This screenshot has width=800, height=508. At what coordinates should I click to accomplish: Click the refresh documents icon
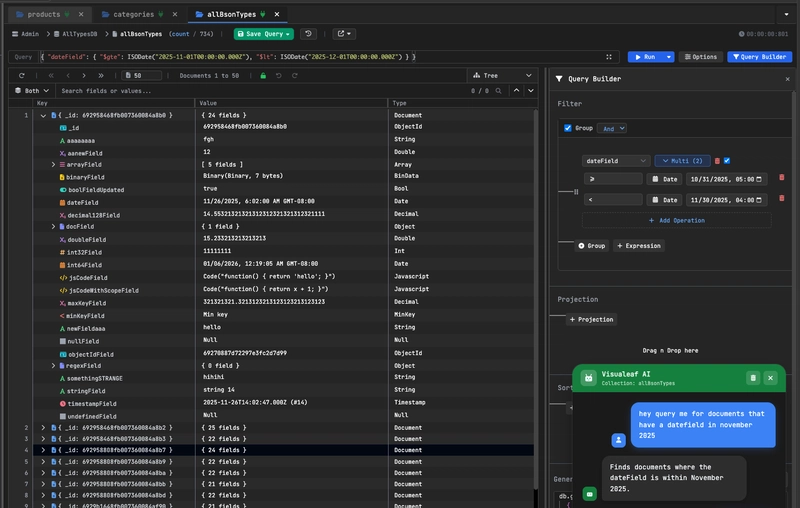pos(21,75)
